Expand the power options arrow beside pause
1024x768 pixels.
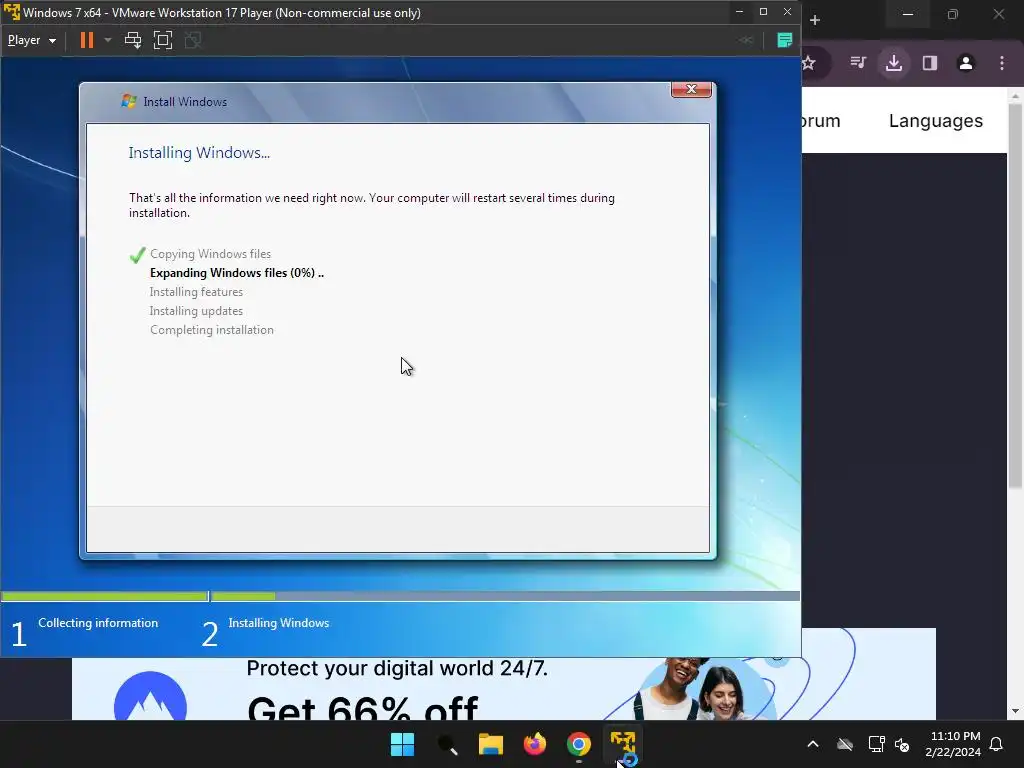pyautogui.click(x=108, y=40)
